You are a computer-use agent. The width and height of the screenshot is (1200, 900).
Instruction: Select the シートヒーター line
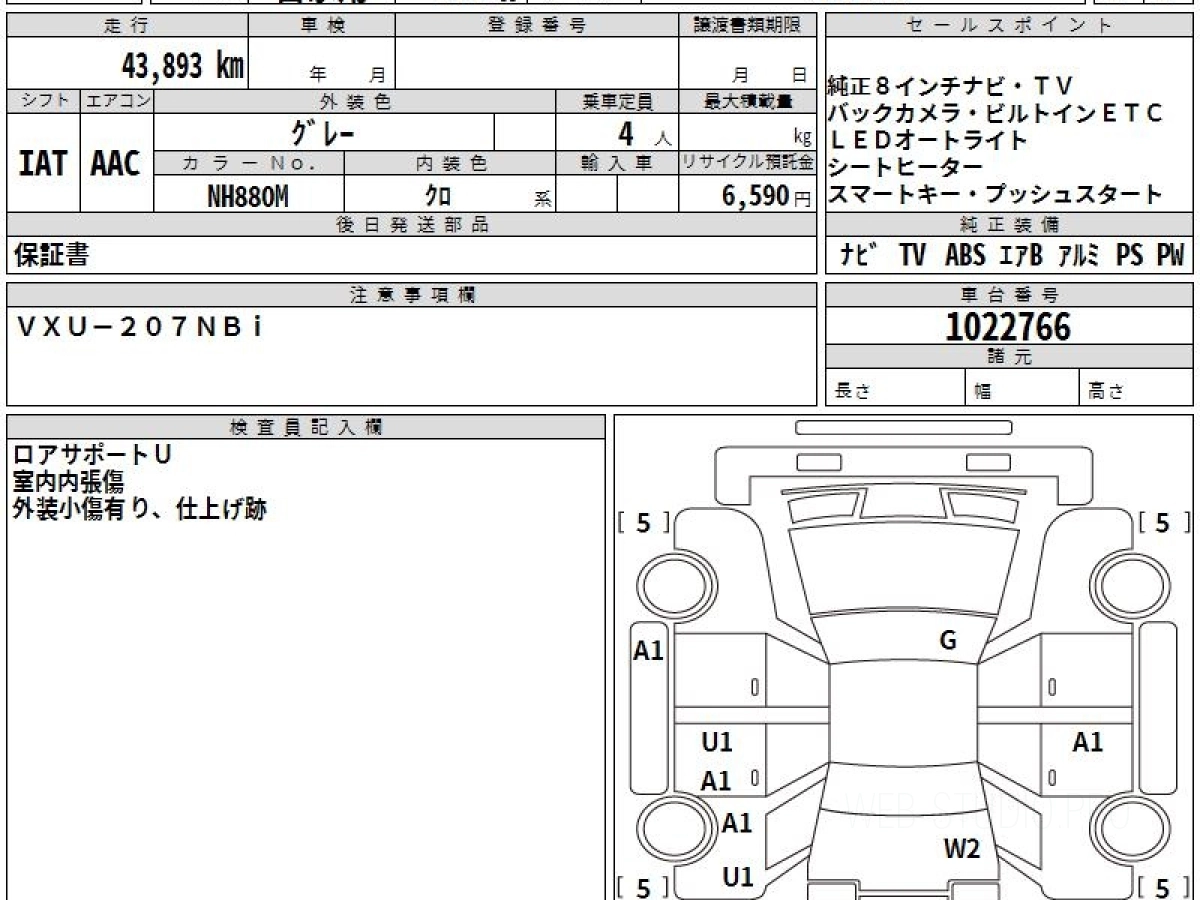[x=905, y=167]
